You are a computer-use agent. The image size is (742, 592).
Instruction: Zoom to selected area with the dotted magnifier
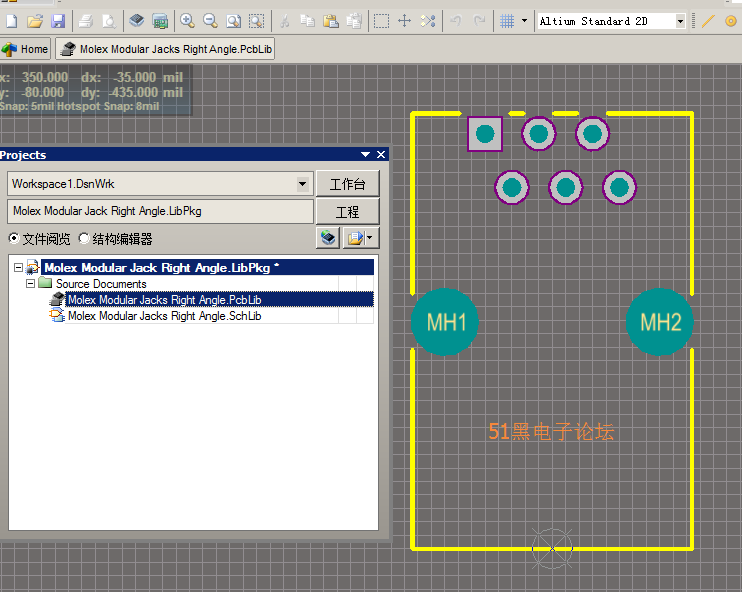256,21
